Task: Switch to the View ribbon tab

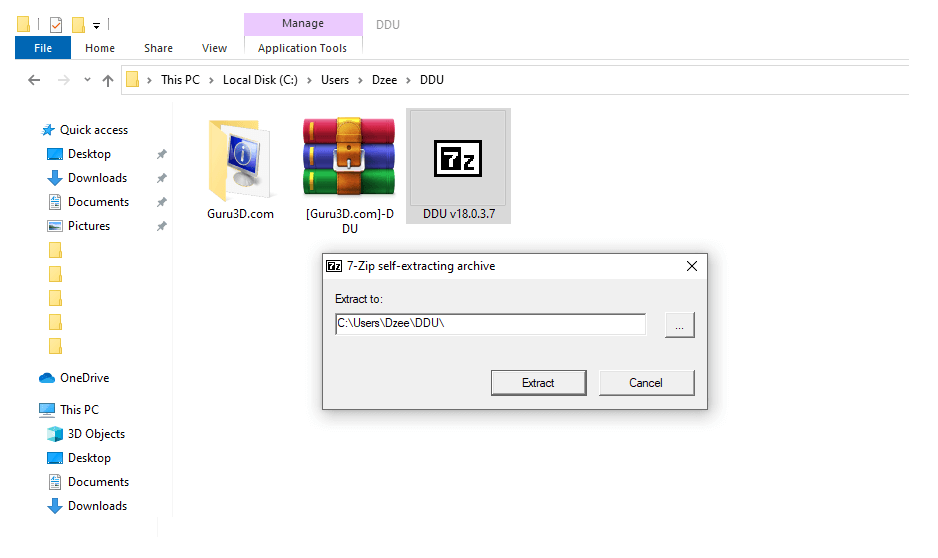Action: [x=214, y=48]
